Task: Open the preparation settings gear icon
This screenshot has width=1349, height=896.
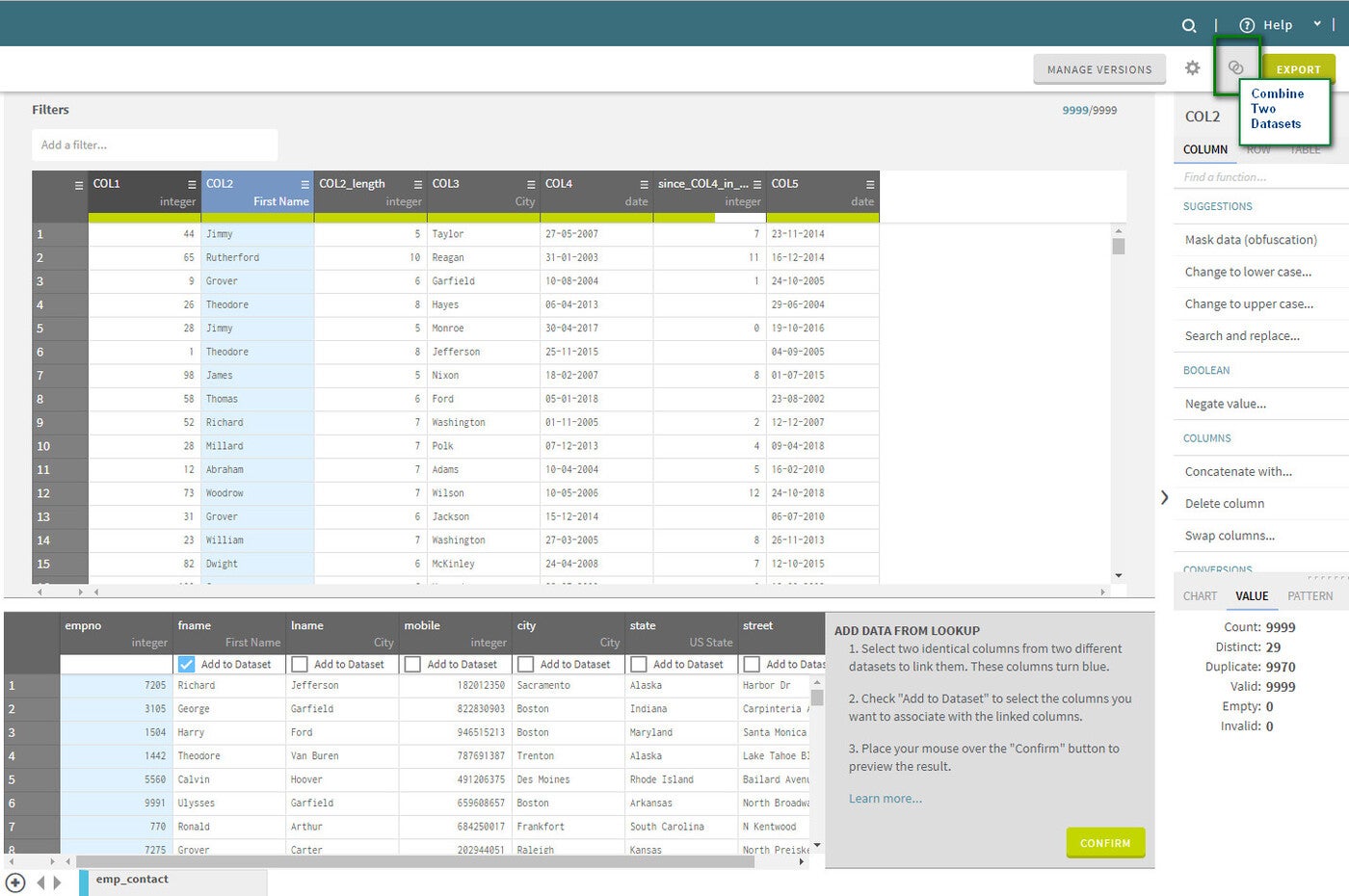Action: (1193, 68)
